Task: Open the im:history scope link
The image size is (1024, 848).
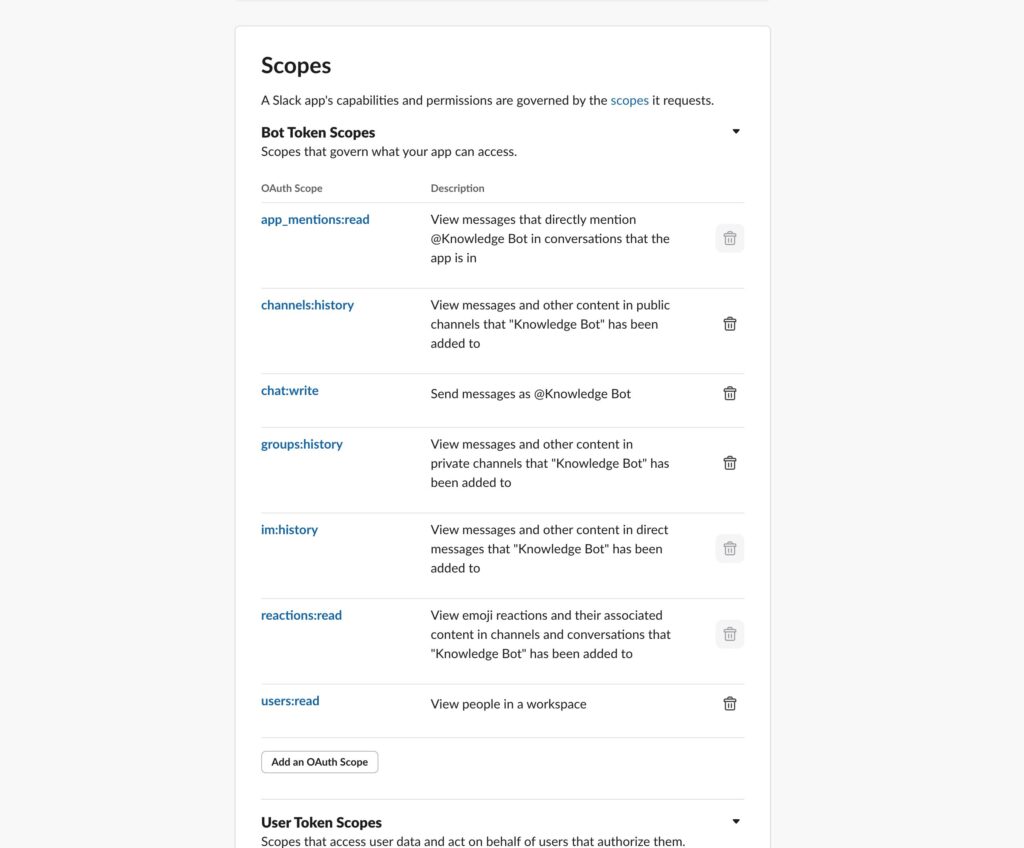Action: coord(289,530)
